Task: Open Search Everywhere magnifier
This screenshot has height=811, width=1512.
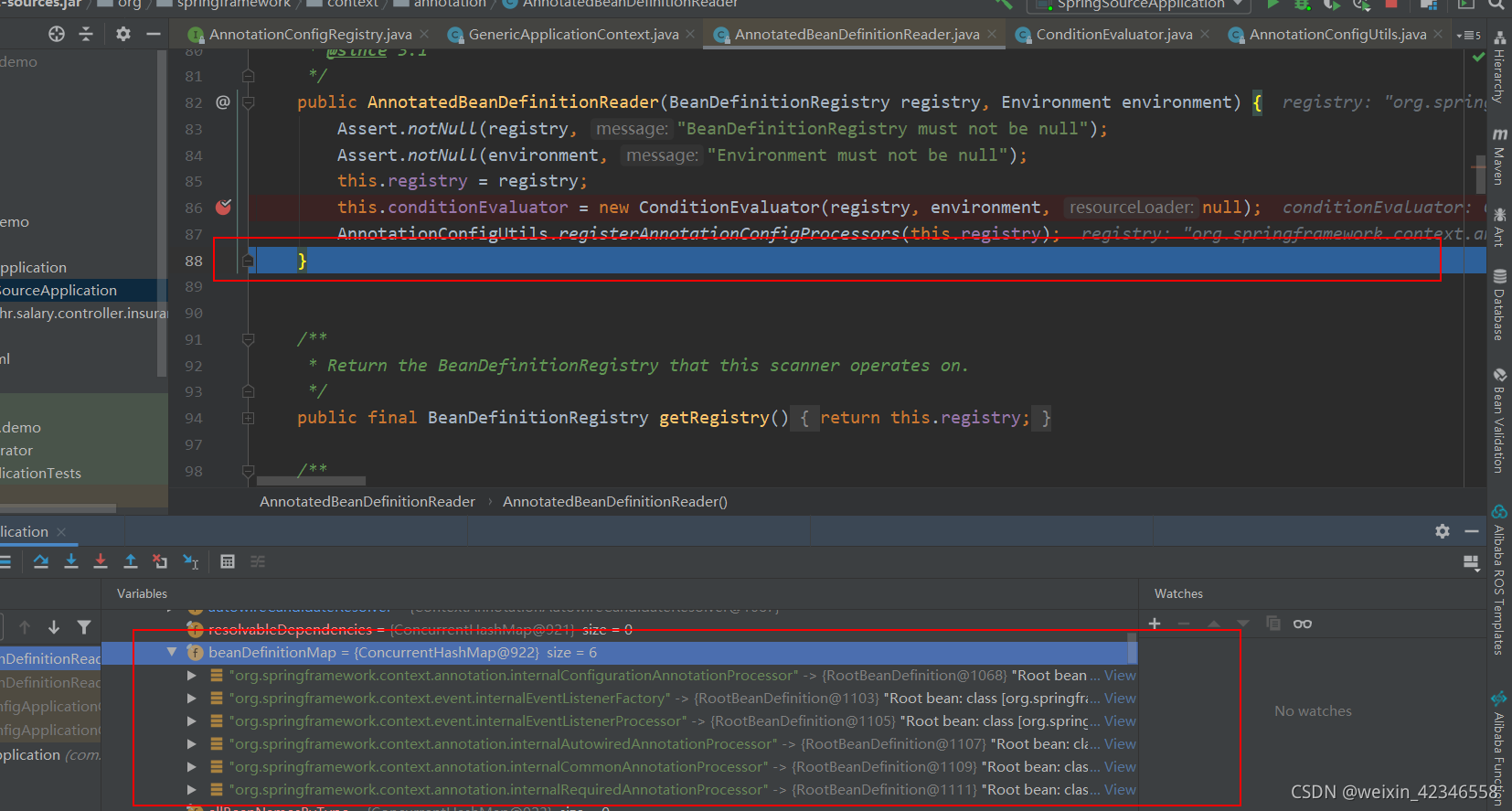Action: 1496,5
